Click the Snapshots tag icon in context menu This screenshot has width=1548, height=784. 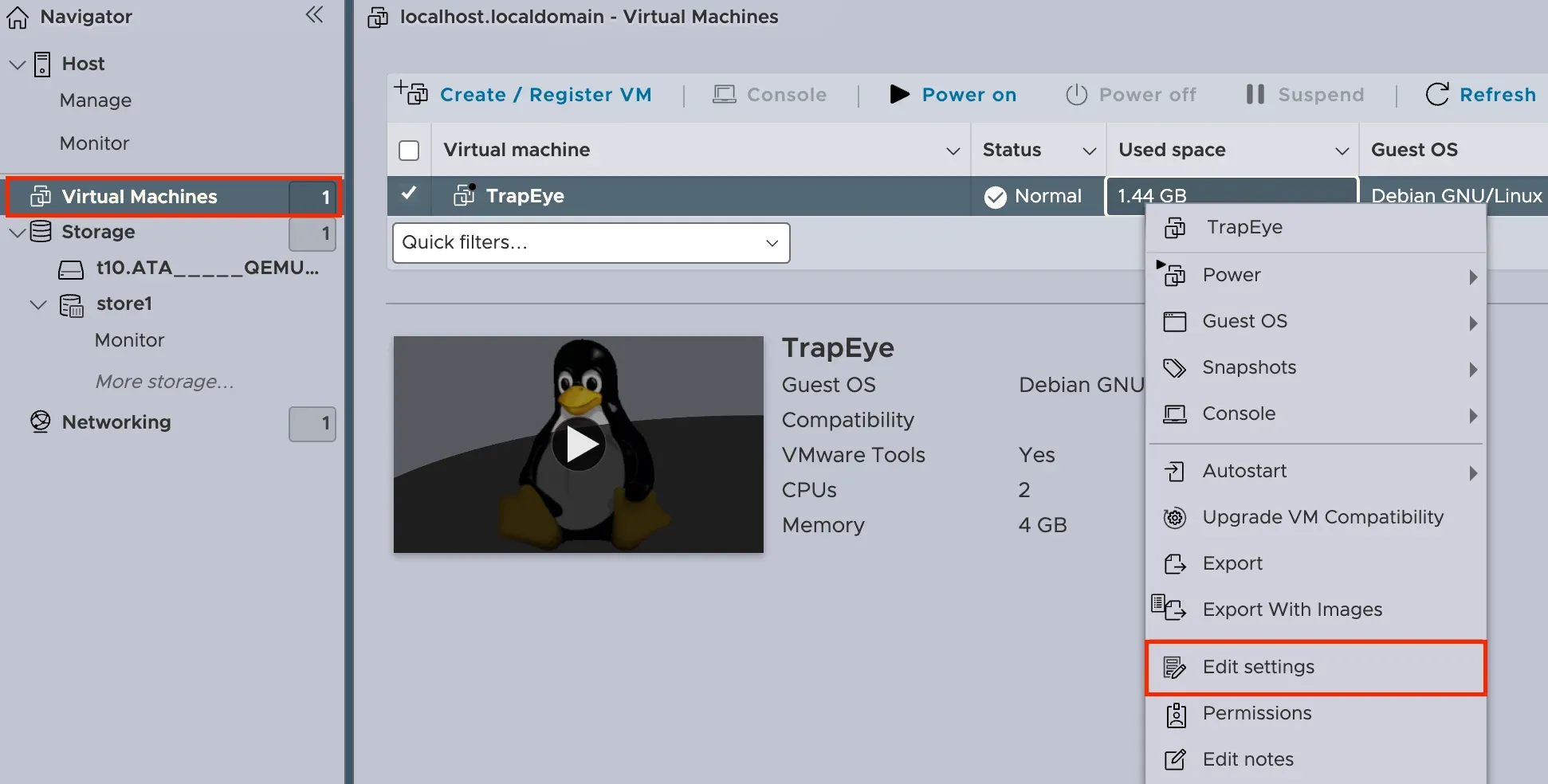click(1174, 367)
